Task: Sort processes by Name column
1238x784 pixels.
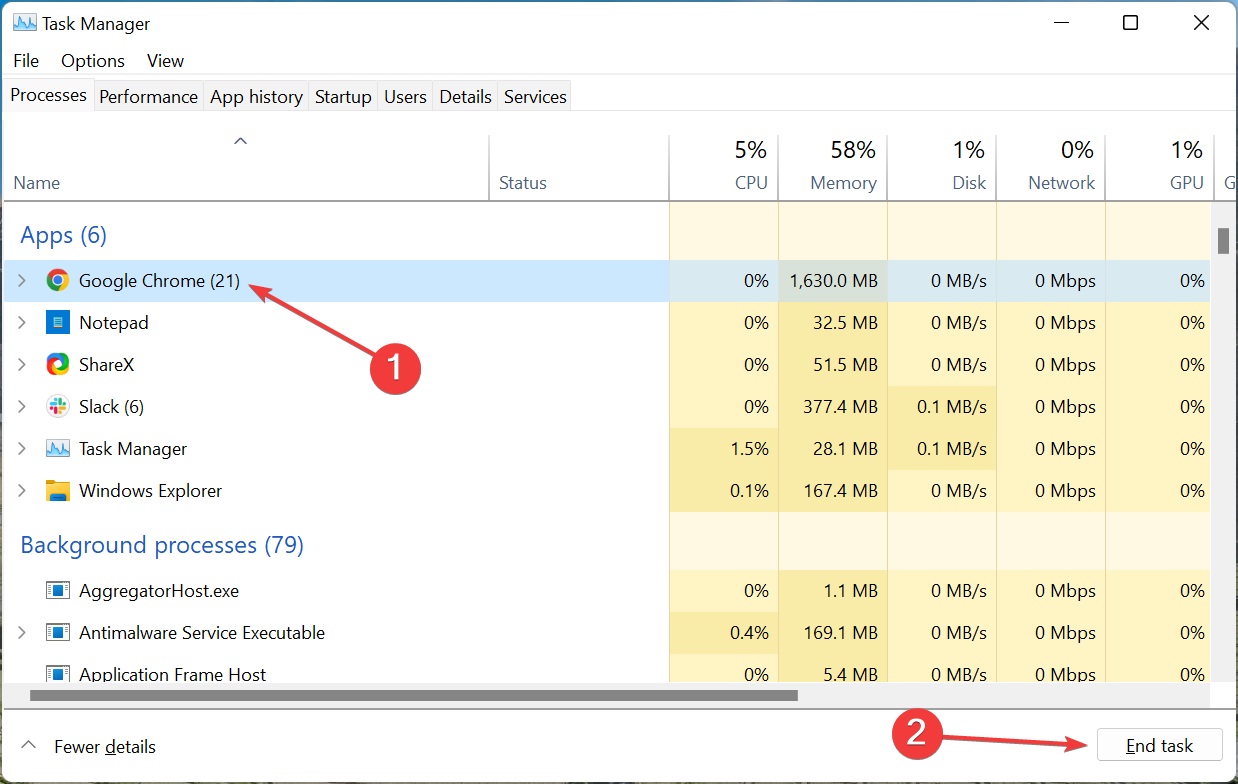Action: (246, 168)
